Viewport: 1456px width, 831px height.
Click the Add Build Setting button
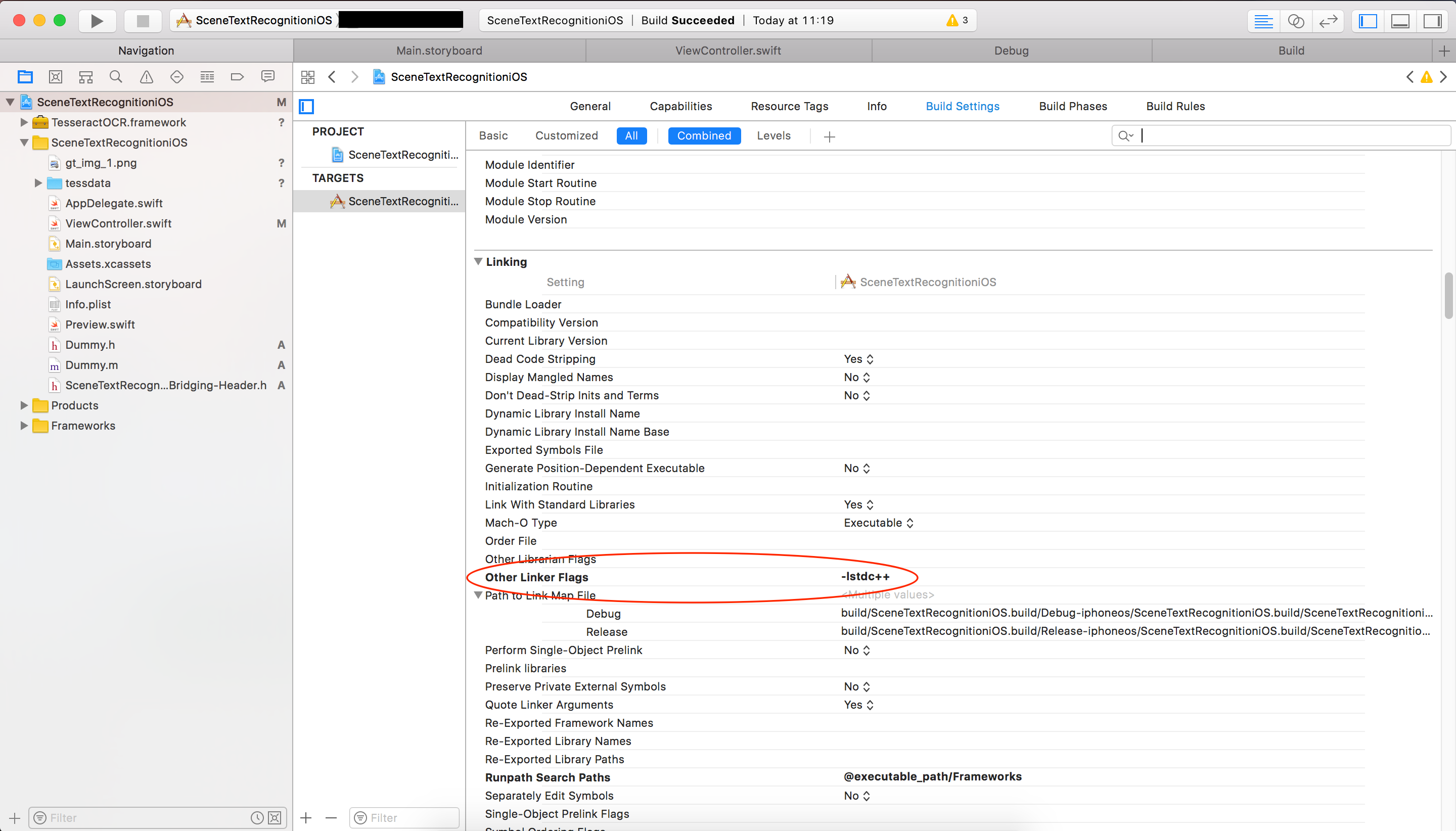(829, 136)
